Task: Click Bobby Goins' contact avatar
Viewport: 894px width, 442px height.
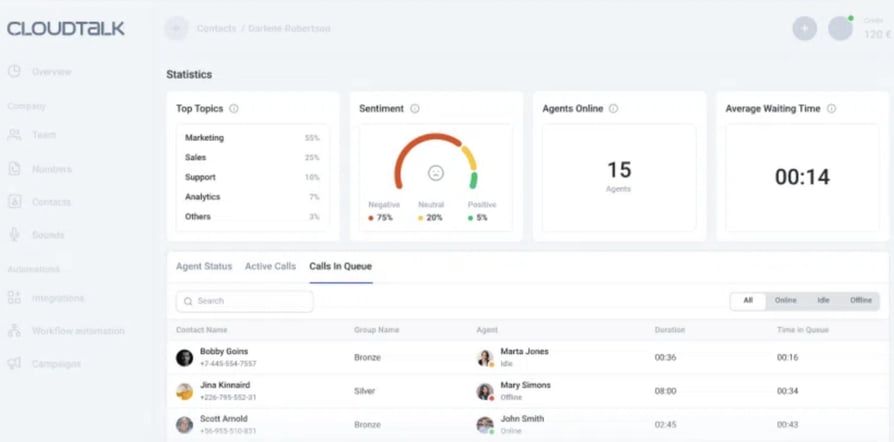Action: pos(184,358)
